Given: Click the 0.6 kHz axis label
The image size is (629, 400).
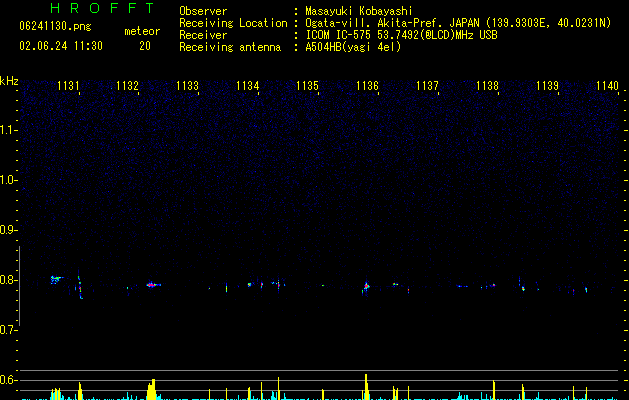Looking at the screenshot, I should (x=9, y=380).
